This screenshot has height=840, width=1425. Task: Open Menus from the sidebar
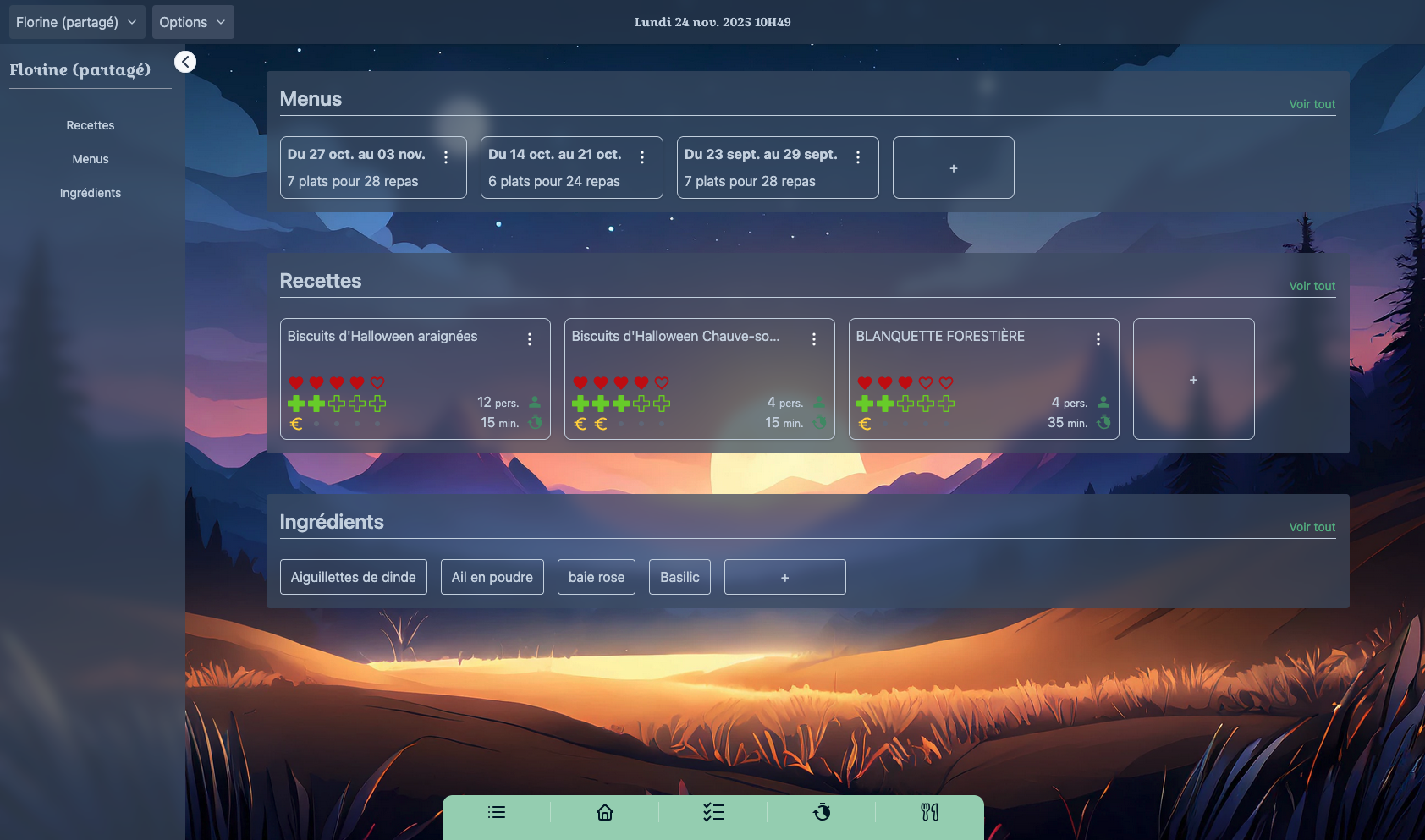point(91,159)
